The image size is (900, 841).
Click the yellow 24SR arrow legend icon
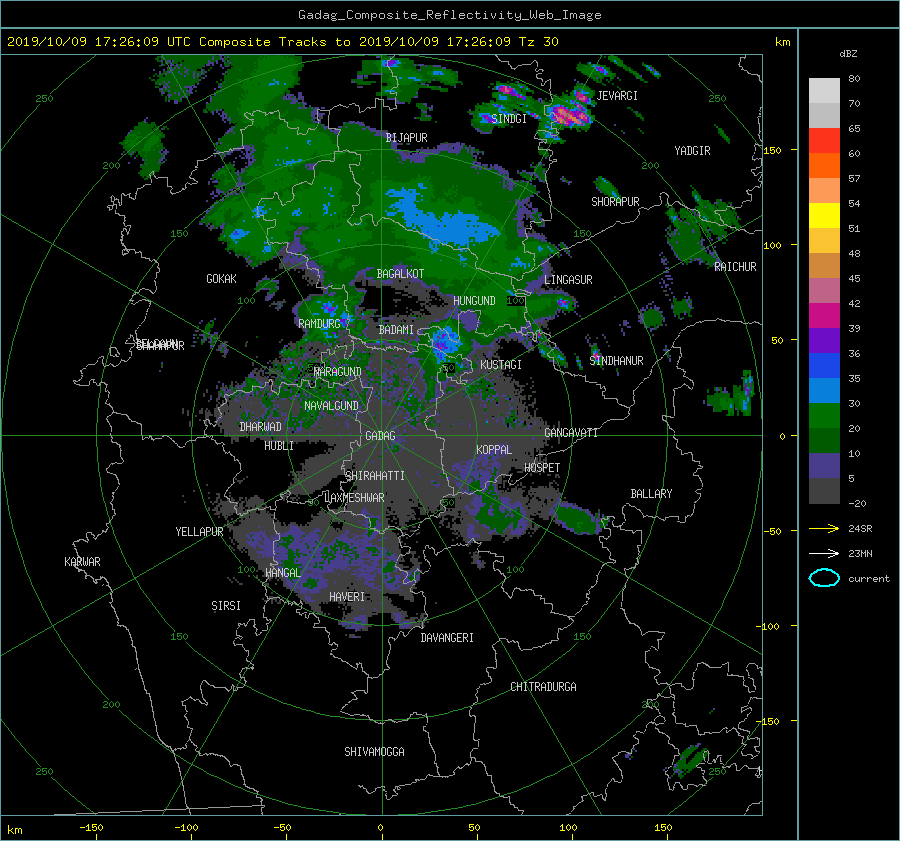(x=824, y=528)
